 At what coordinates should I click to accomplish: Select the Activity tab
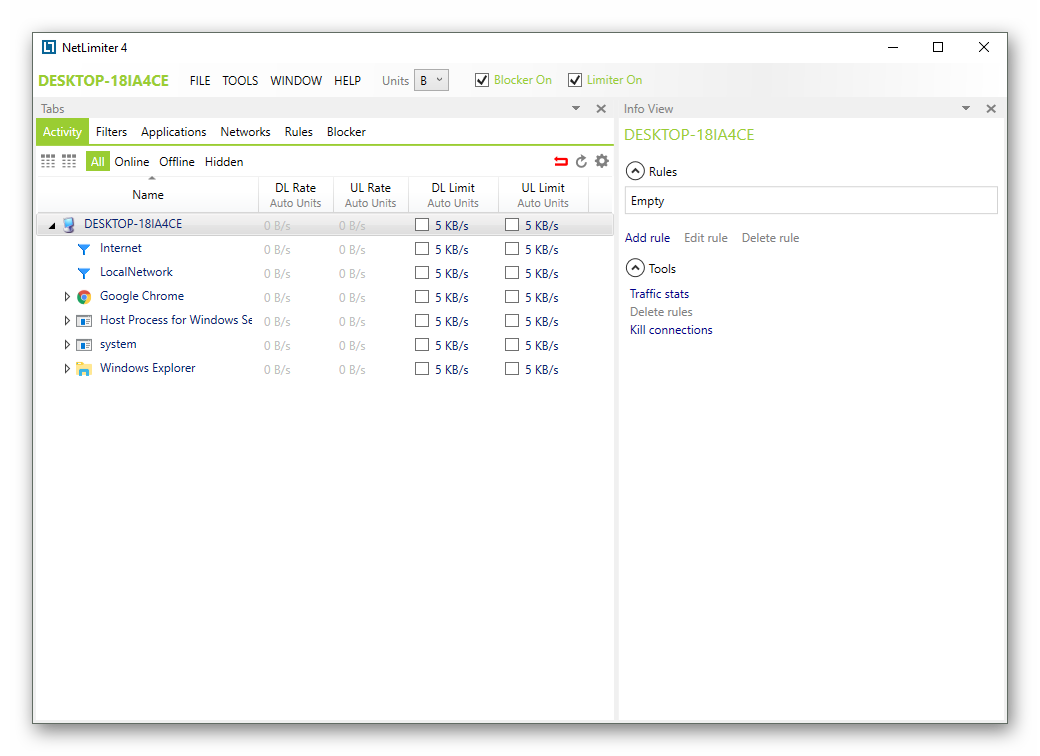pyautogui.click(x=62, y=132)
